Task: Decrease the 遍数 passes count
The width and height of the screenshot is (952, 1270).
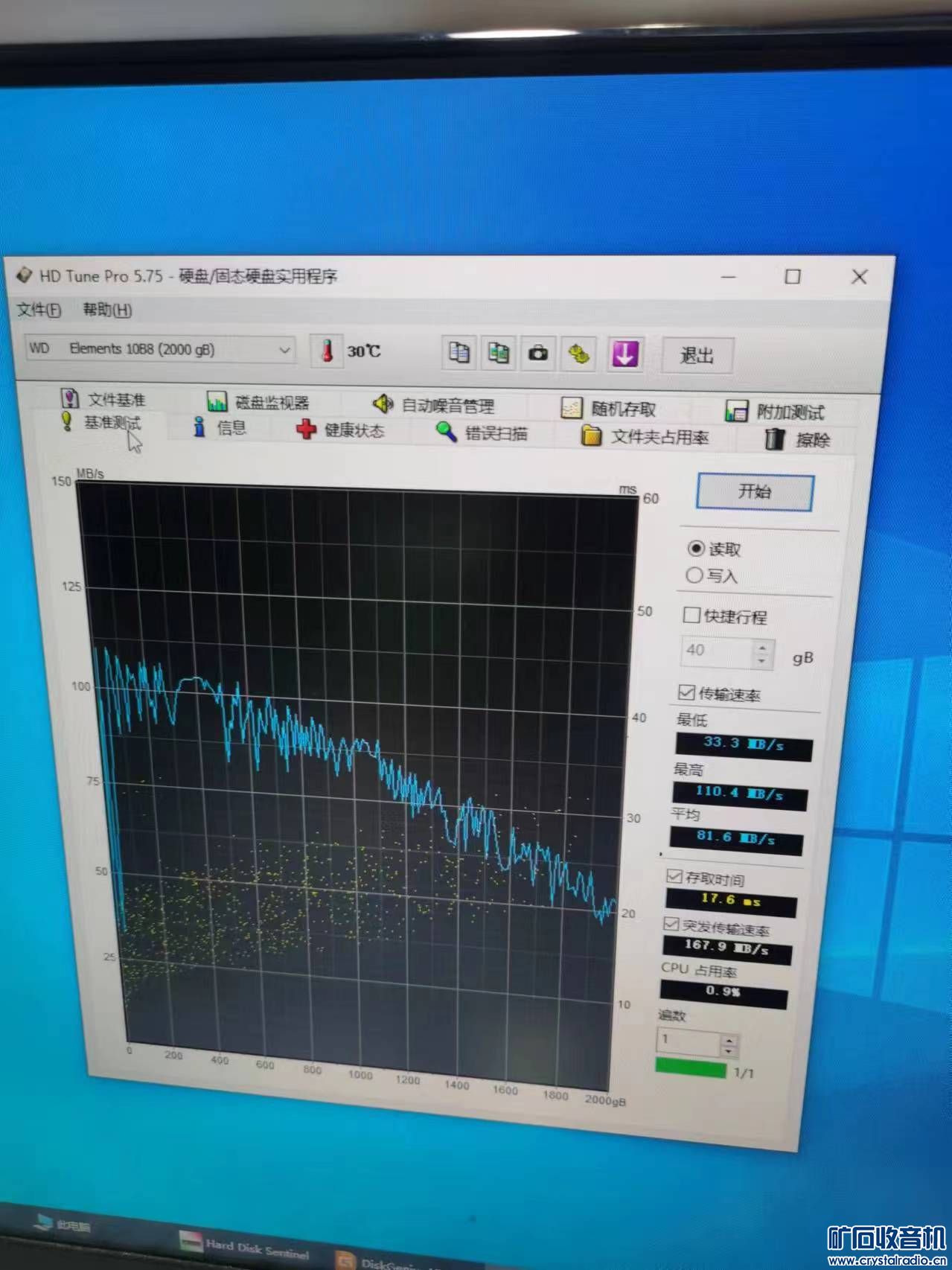Action: pyautogui.click(x=729, y=1051)
